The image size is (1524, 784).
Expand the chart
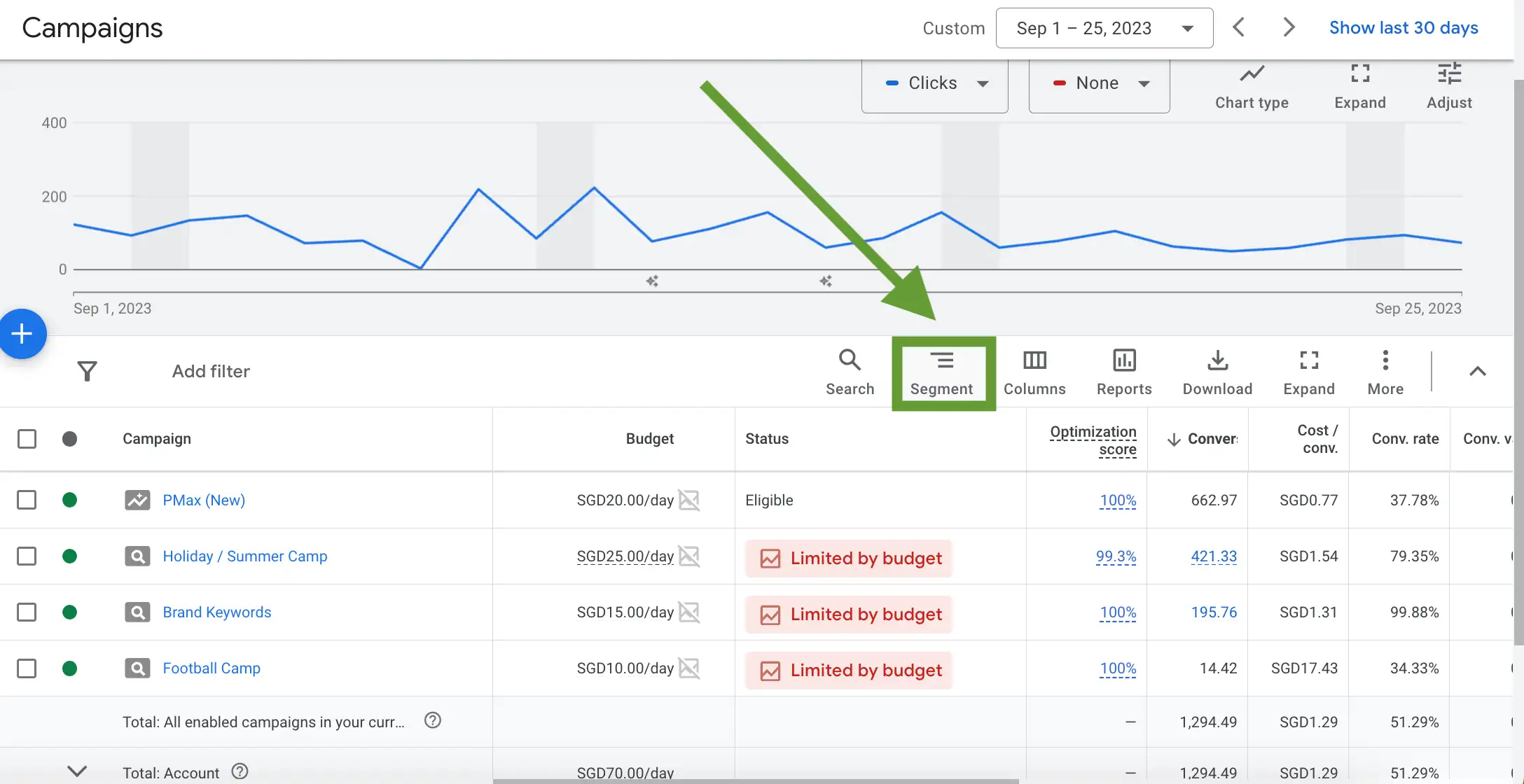(1360, 87)
